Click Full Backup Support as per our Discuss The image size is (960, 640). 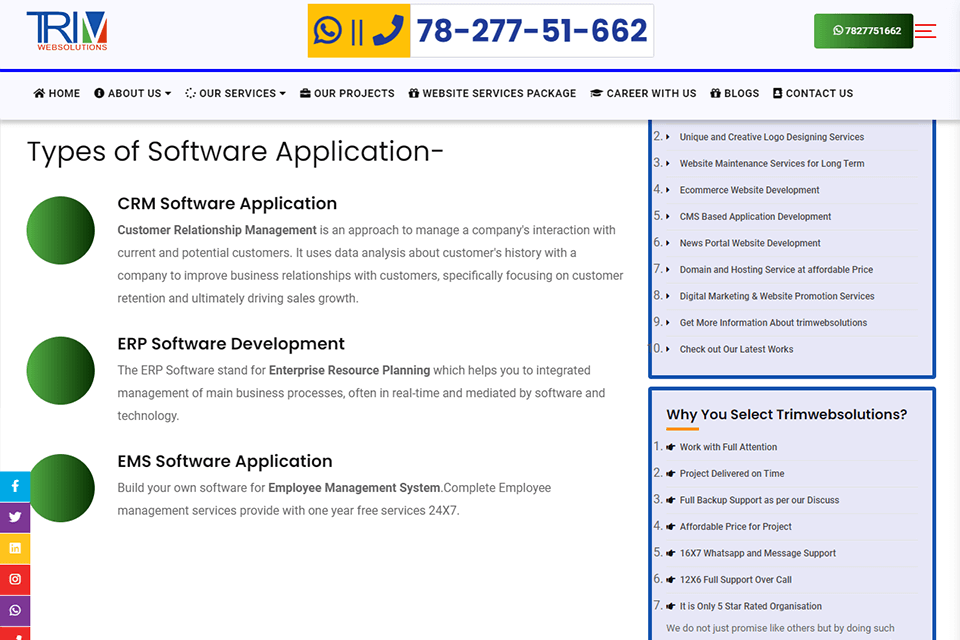pos(759,500)
